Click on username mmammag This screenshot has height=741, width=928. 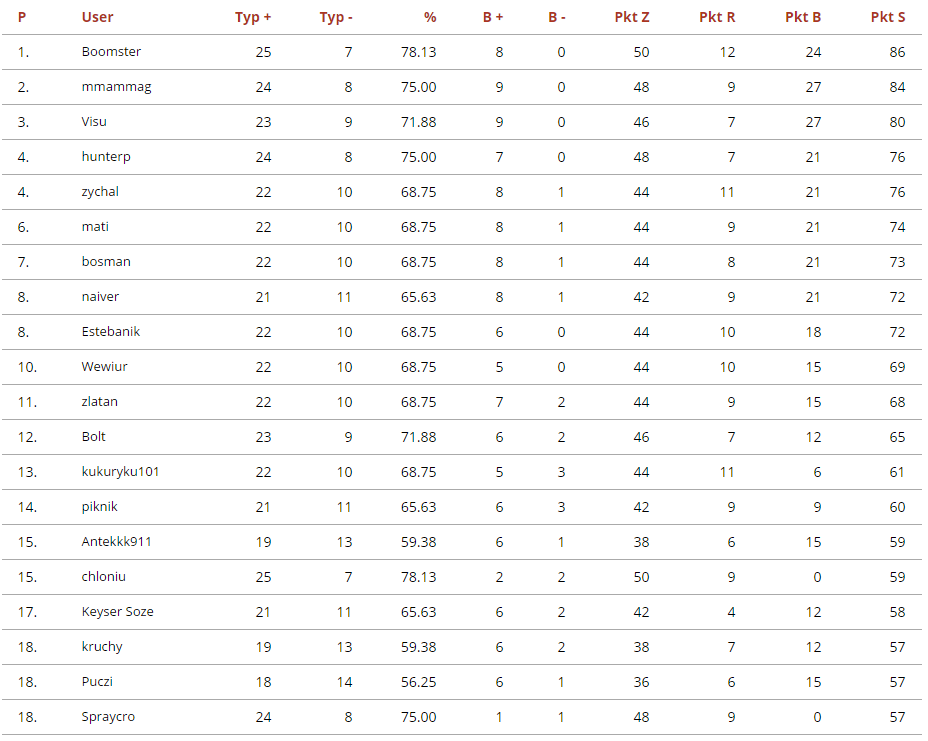click(116, 87)
